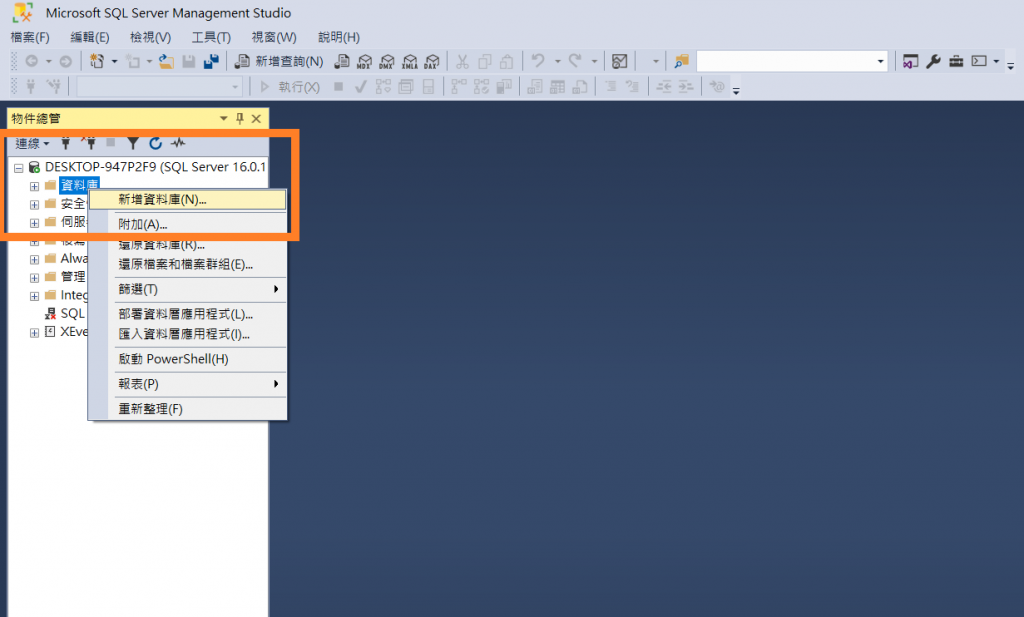Open the 物件總管 panel window position dropdown
Viewport: 1024px width, 617px height.
click(223, 118)
